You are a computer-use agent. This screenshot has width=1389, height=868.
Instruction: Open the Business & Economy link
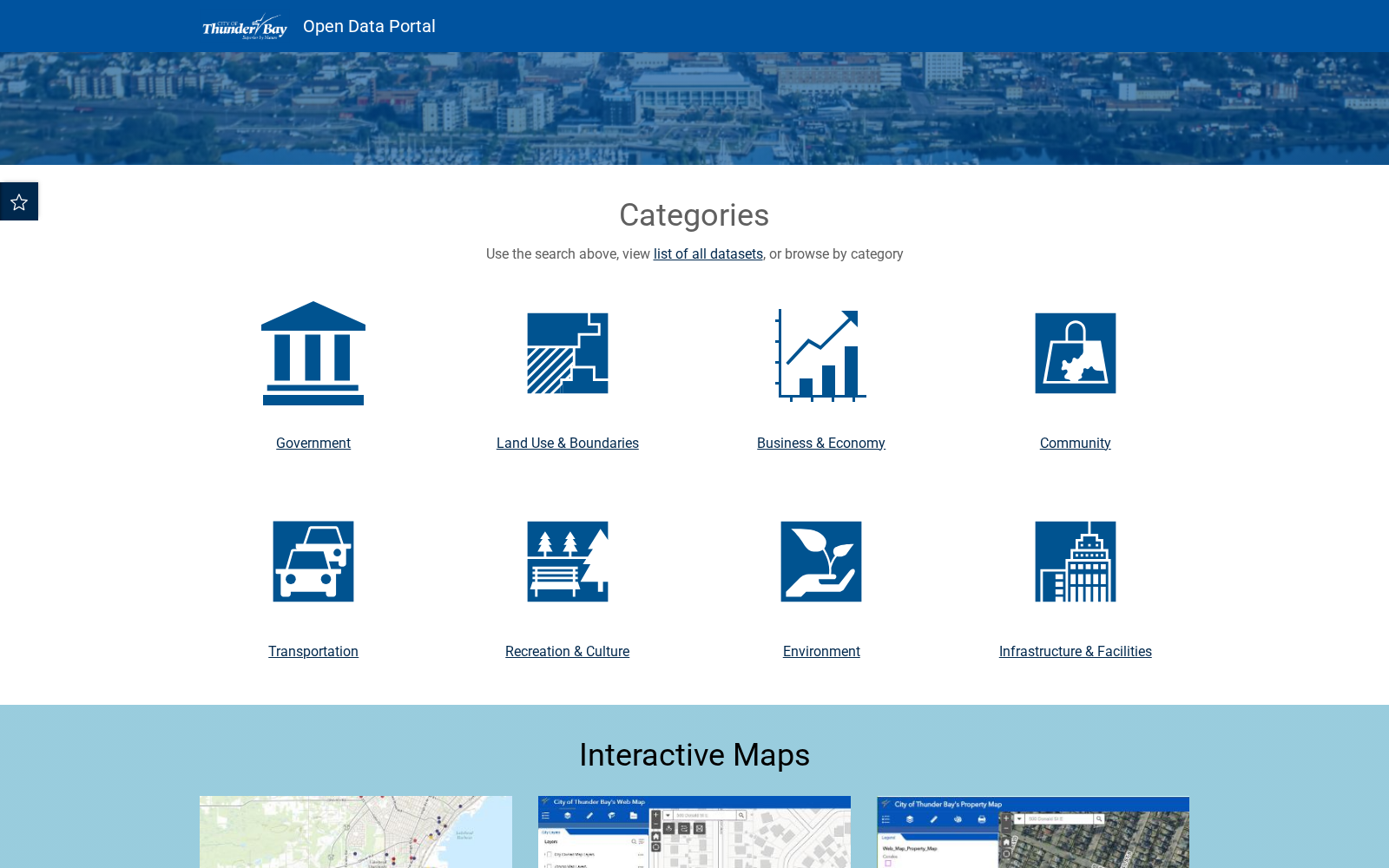(x=821, y=443)
